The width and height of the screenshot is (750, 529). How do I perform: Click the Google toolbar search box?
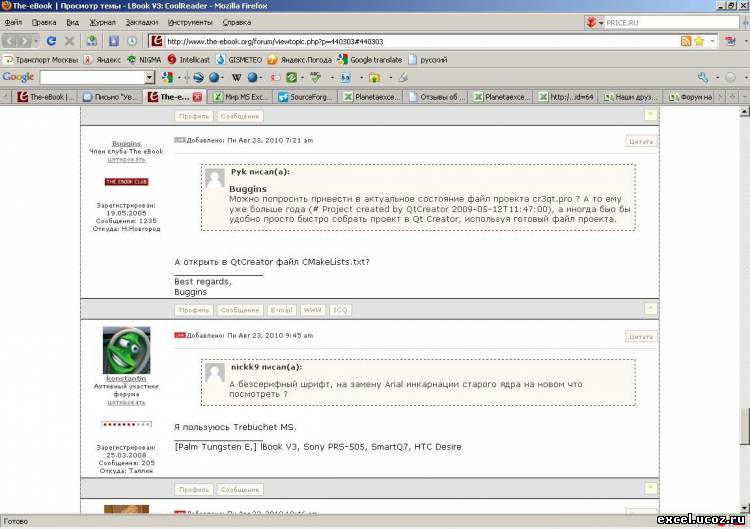coord(92,77)
